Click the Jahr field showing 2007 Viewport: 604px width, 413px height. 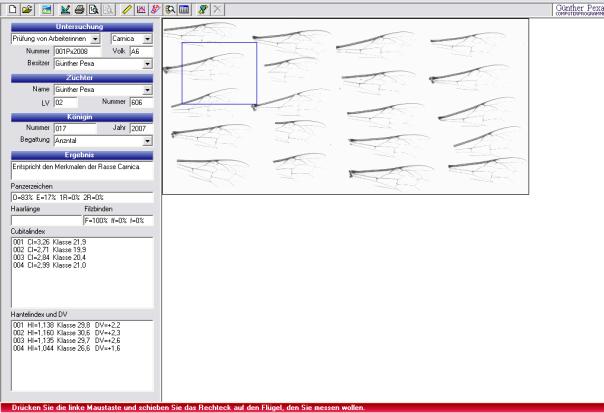pyautogui.click(x=140, y=129)
